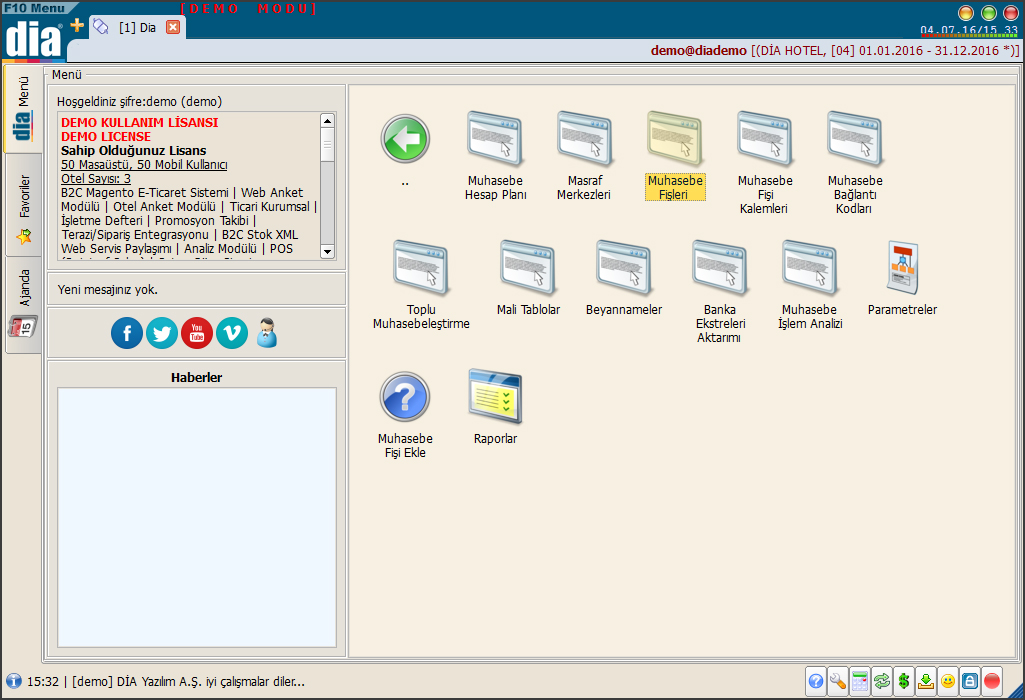Image resolution: width=1025 pixels, height=700 pixels.
Task: Click the status bar greeting message
Action: 166,682
